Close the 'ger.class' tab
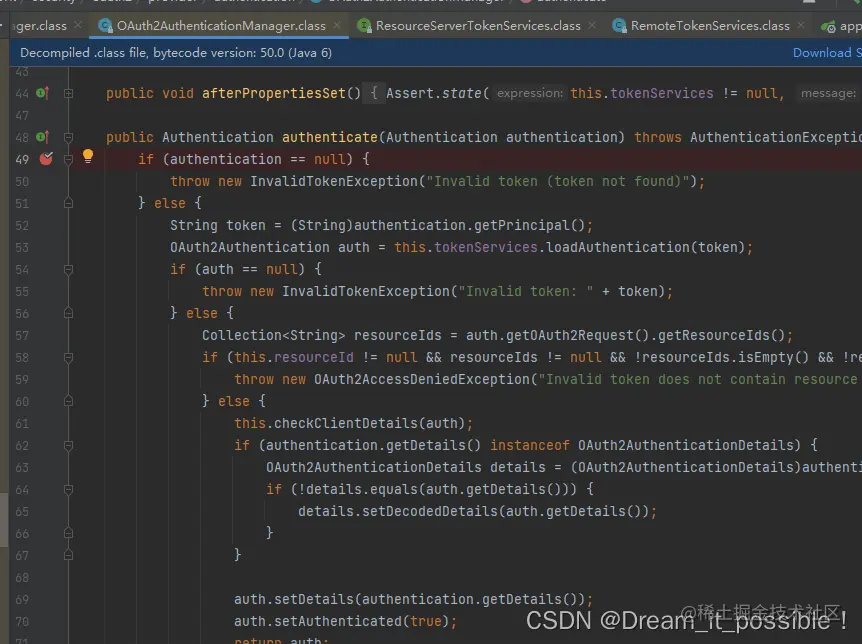This screenshot has width=862, height=644. [78, 25]
